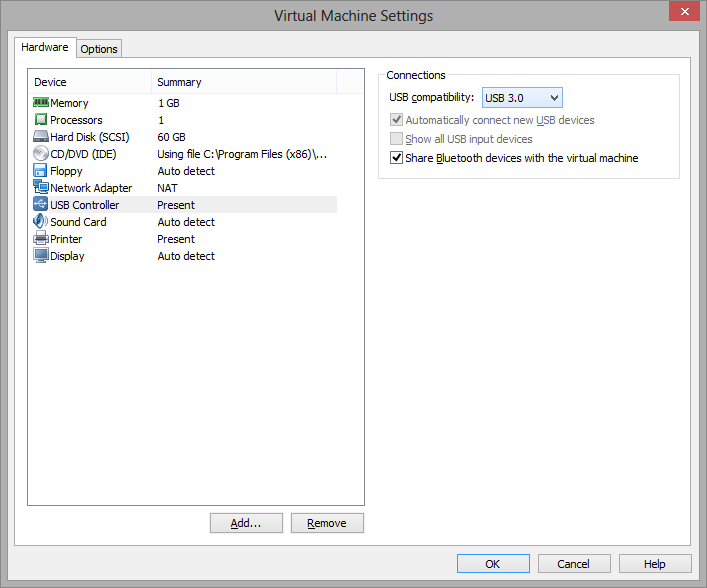The height and width of the screenshot is (588, 707).
Task: Click the Add... button
Action: [x=245, y=523]
